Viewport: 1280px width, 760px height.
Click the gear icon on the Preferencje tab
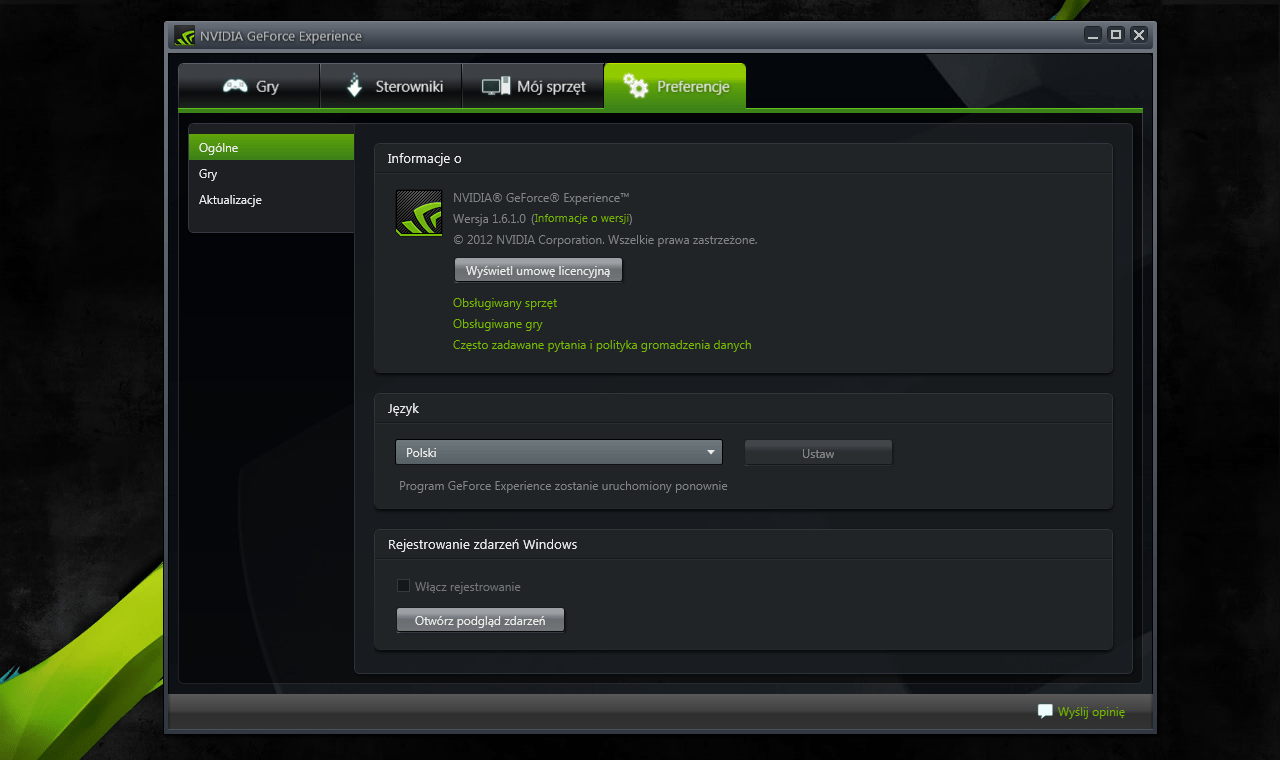click(x=637, y=86)
